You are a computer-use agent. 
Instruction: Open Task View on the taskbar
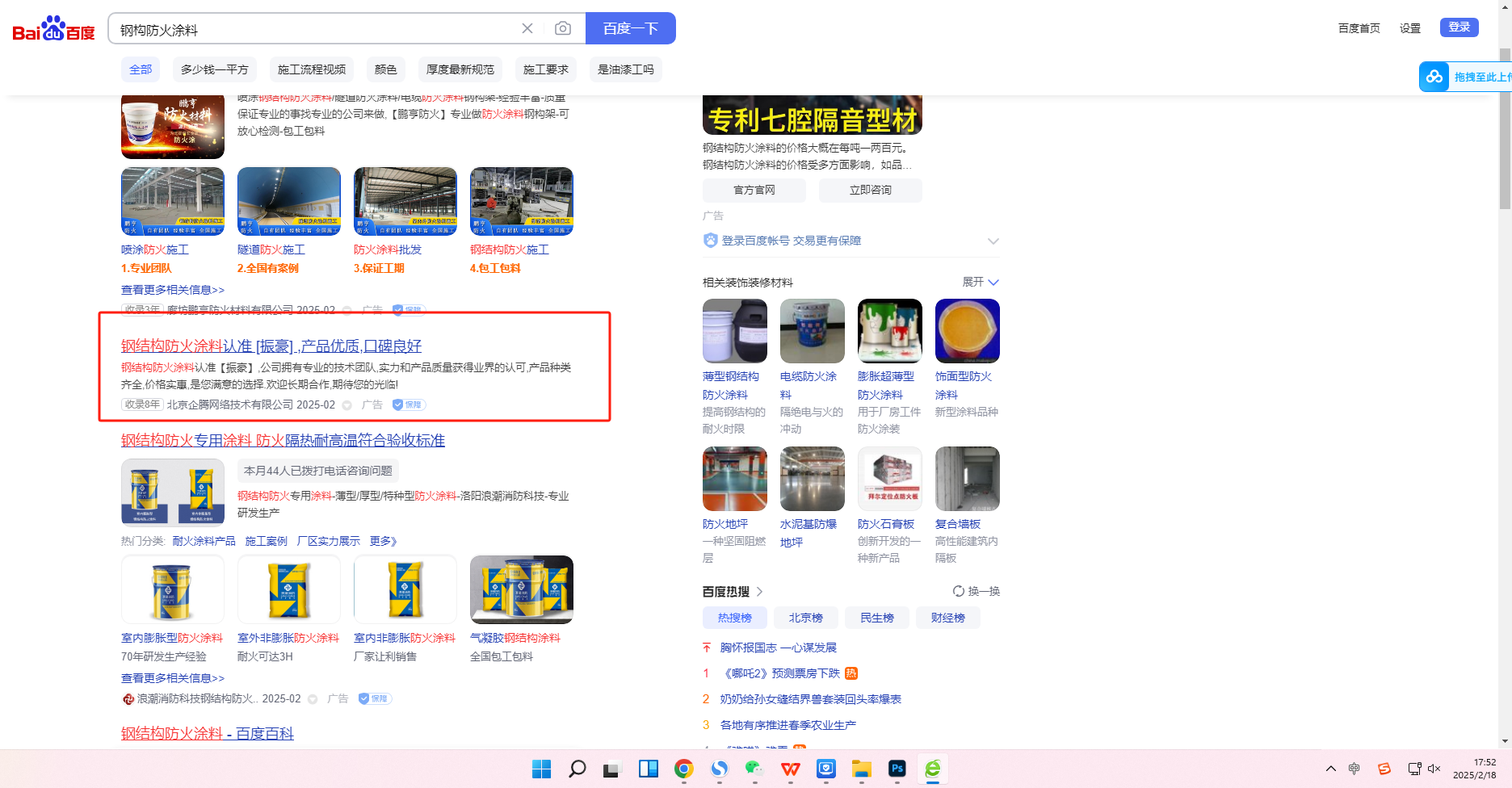point(611,769)
